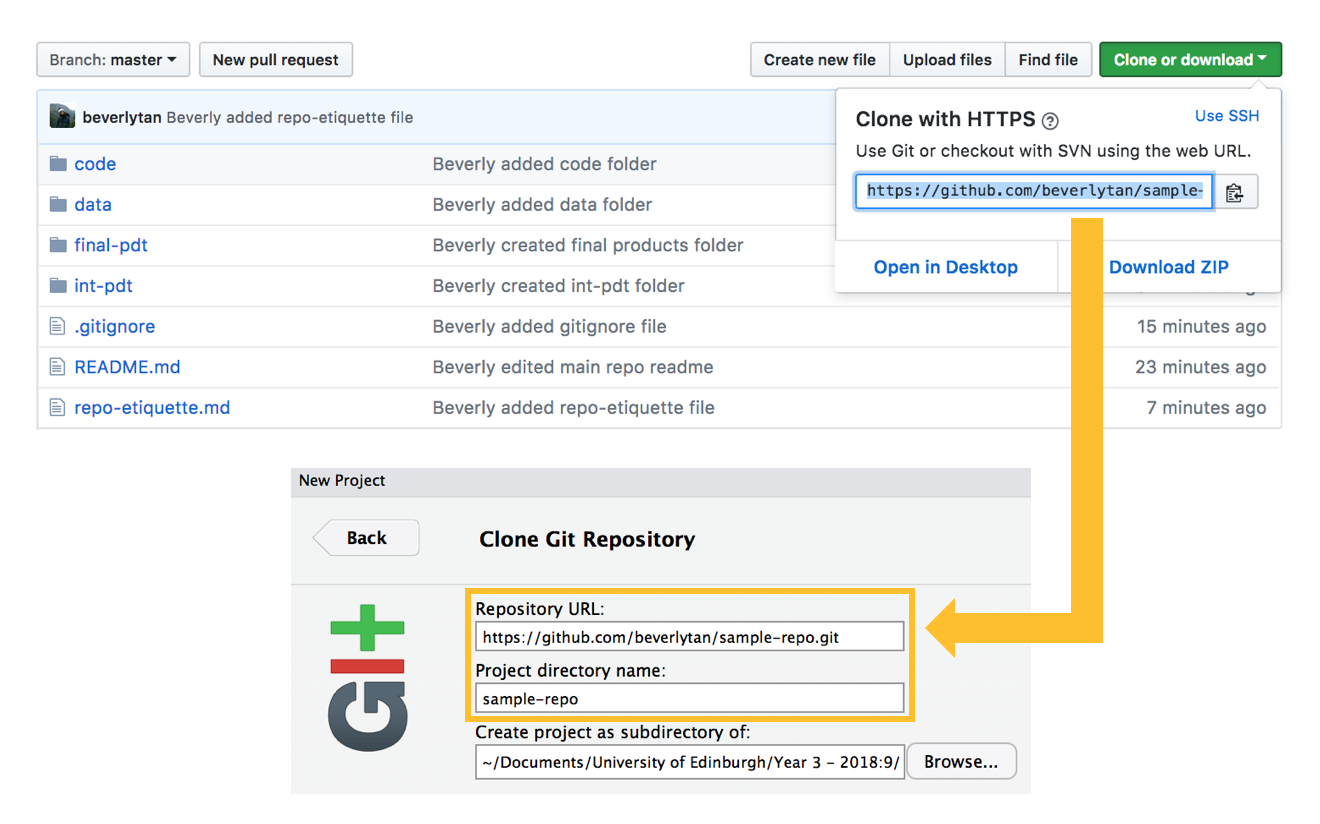The image size is (1320, 824).
Task: Browse for a project subdirectory
Action: pyautogui.click(x=960, y=761)
